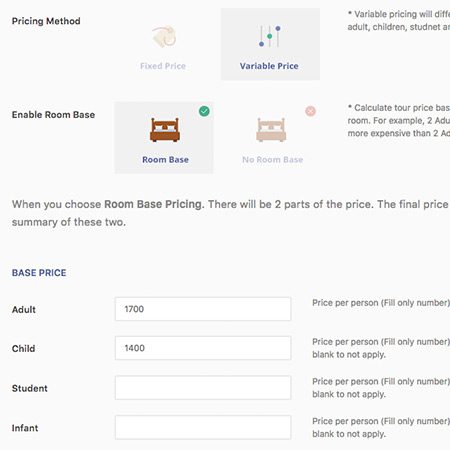Select the Fixed Price tag icon

[164, 36]
